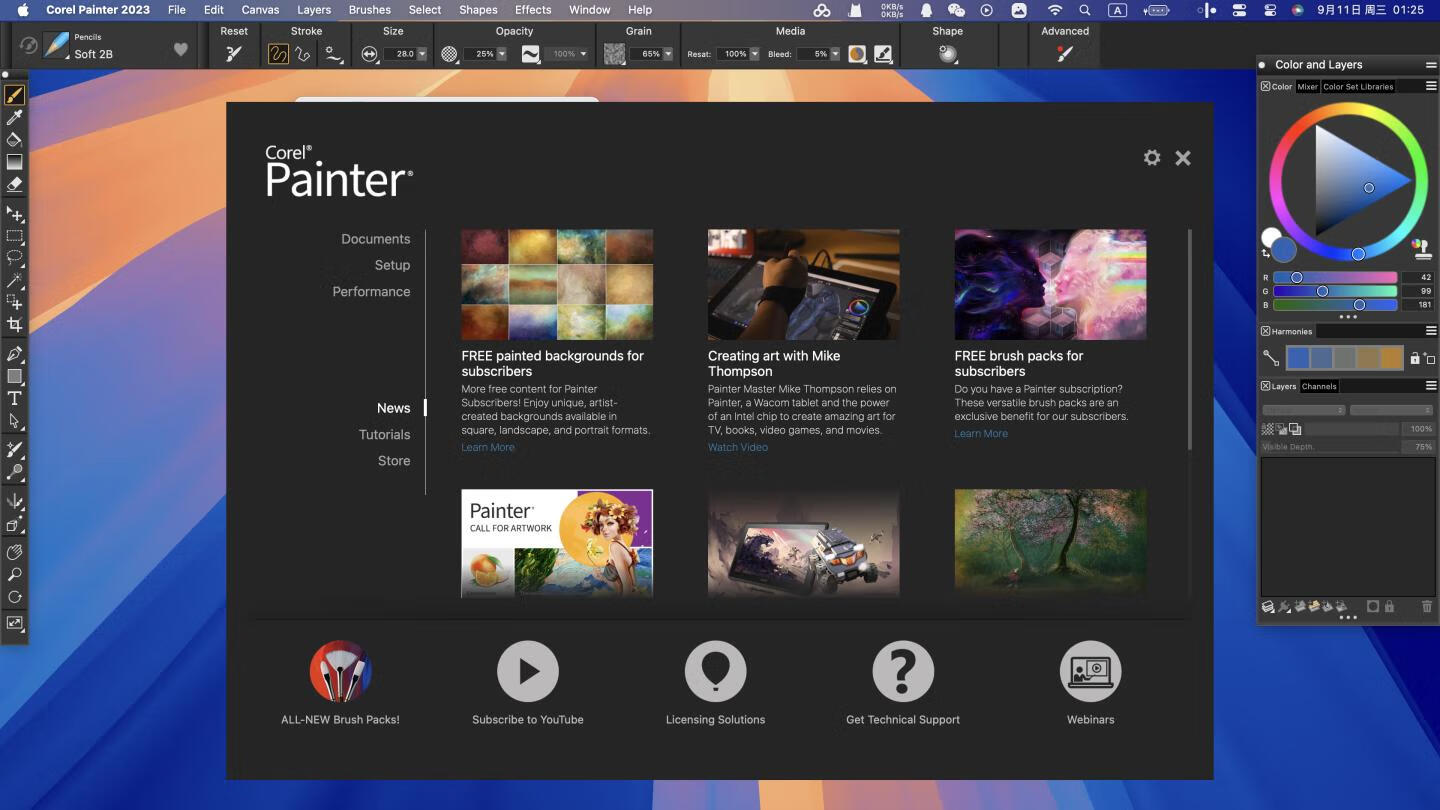Select the Text tool

(14, 398)
